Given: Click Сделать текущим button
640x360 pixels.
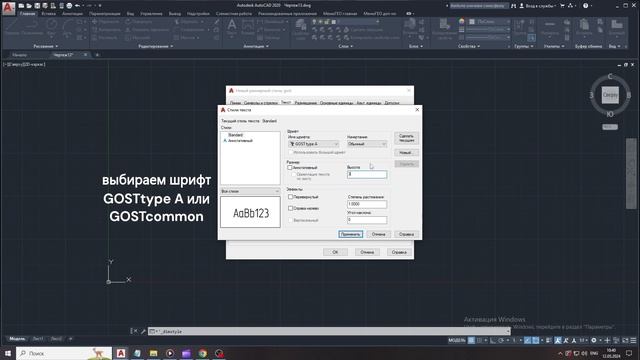Looking at the screenshot, I should [407, 138].
